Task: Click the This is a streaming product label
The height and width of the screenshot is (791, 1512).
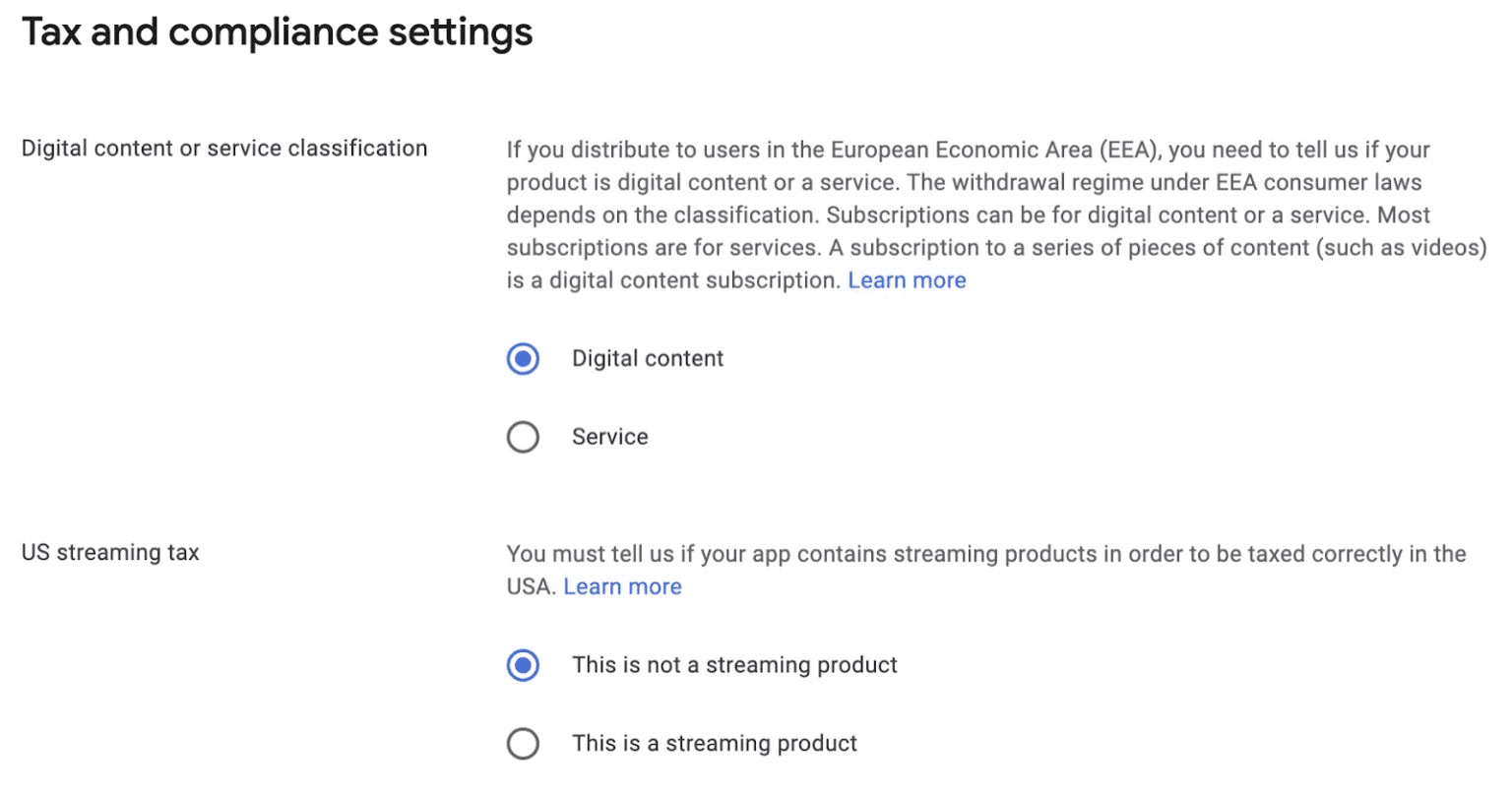Action: [714, 744]
